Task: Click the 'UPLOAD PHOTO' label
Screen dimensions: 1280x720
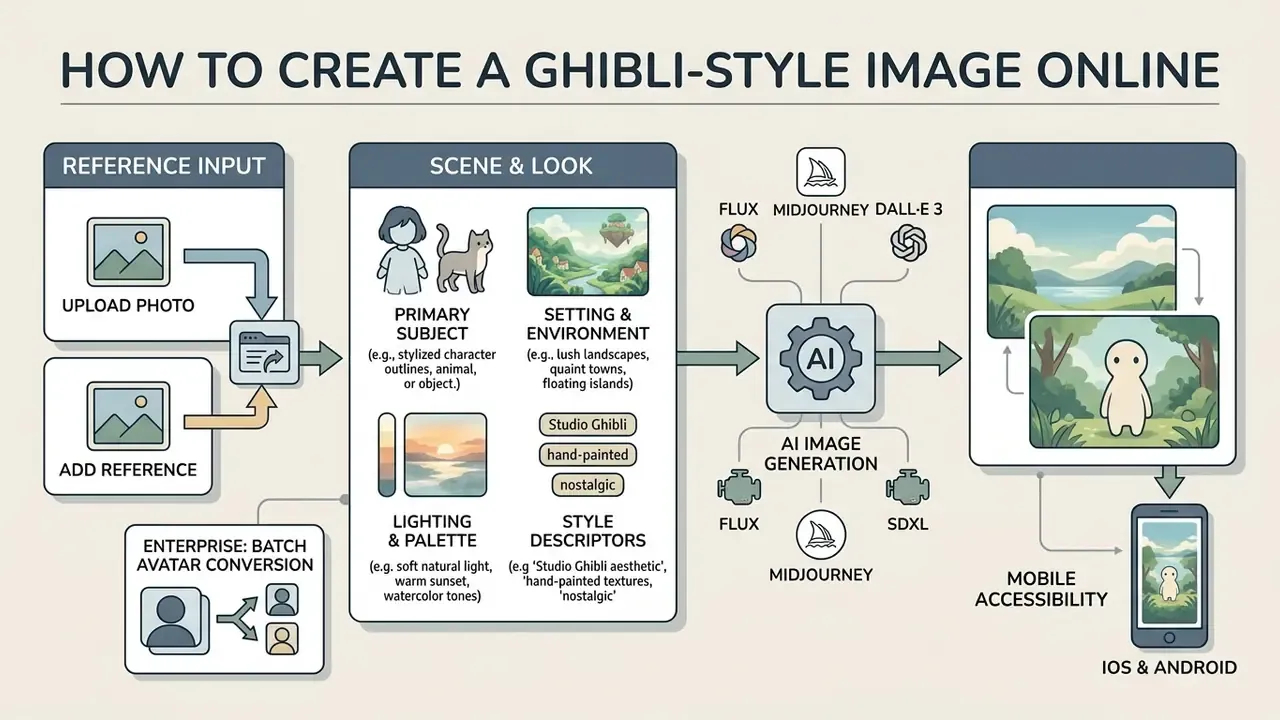Action: coord(127,304)
